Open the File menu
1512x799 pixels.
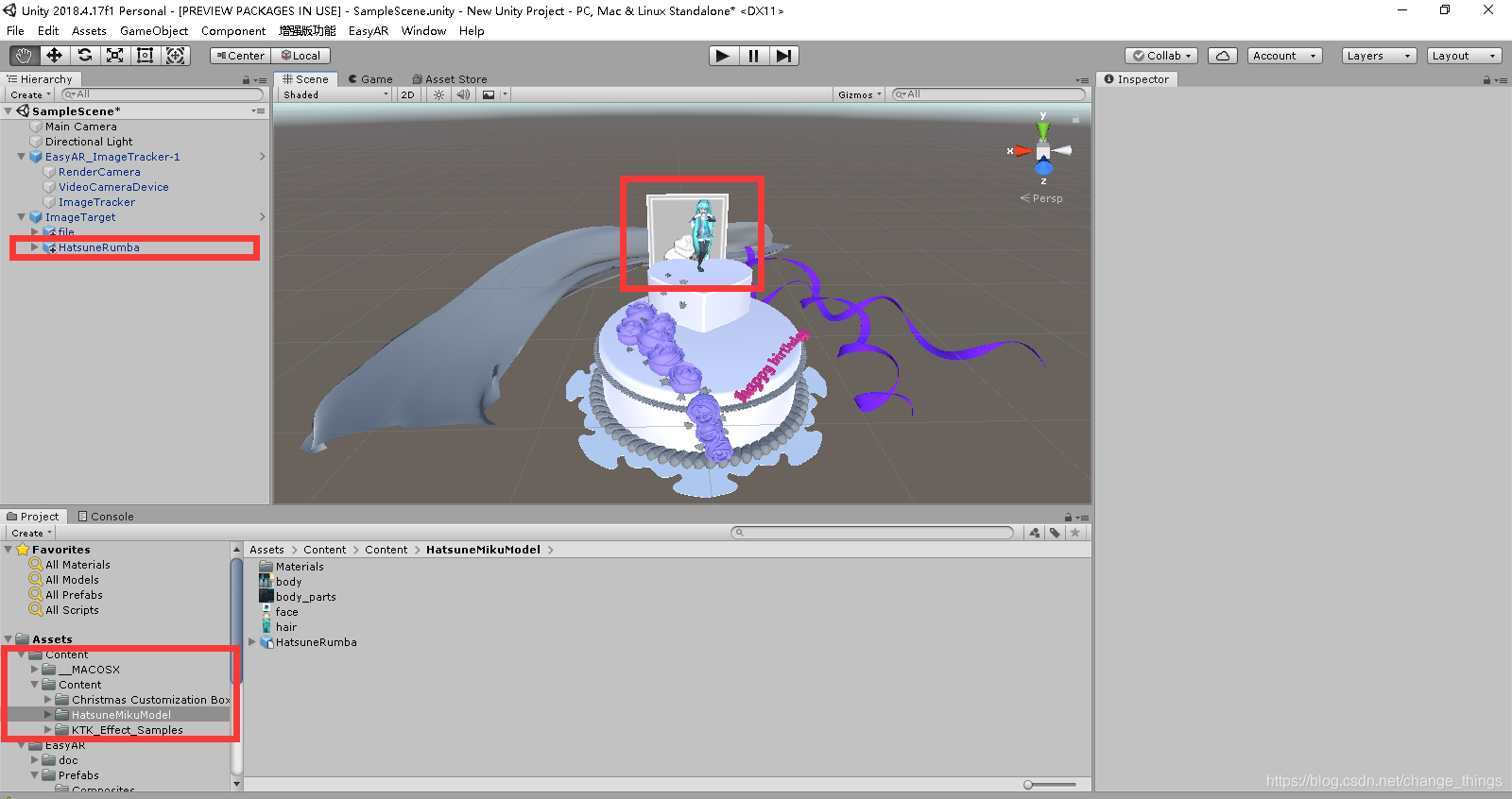tap(15, 30)
